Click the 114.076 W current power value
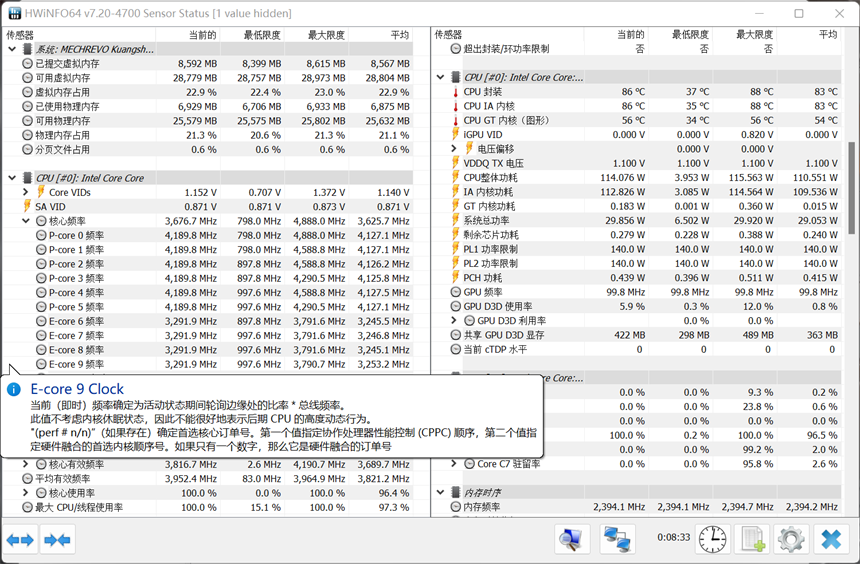This screenshot has height=564, width=860. tap(623, 177)
